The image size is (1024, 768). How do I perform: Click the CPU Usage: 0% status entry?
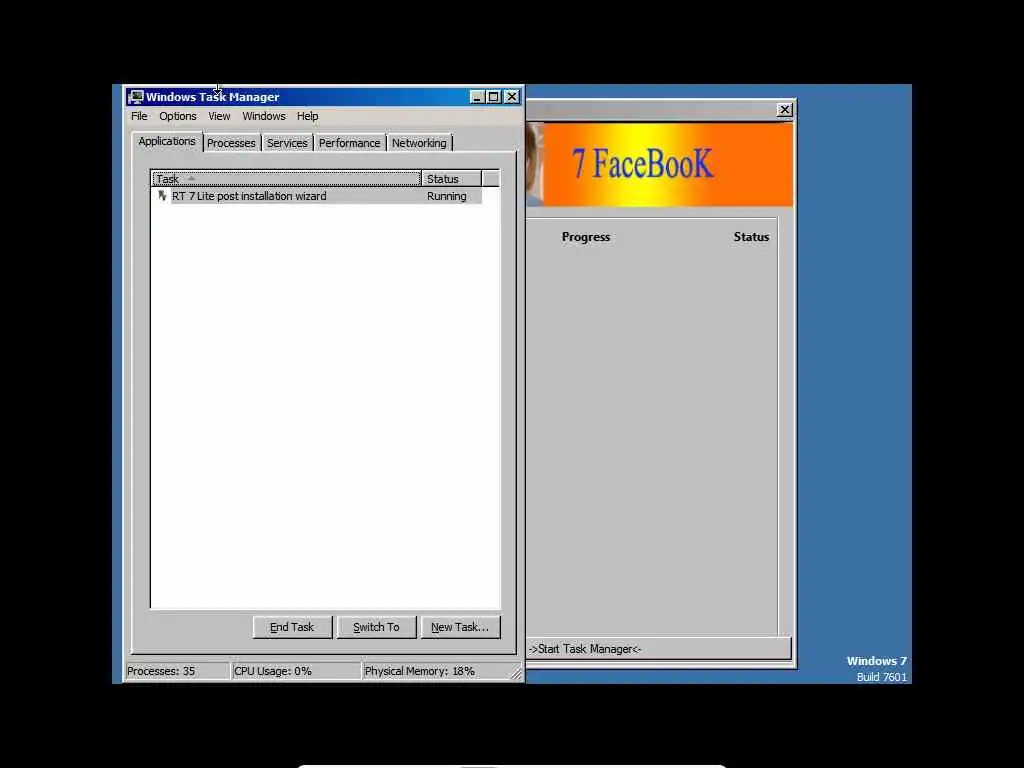[296, 671]
